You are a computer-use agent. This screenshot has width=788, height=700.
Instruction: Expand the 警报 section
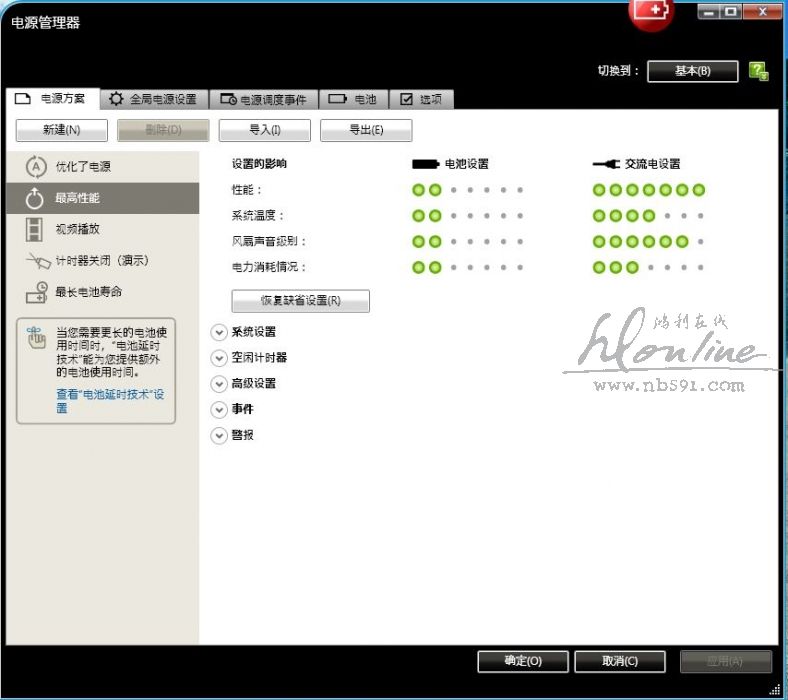(219, 436)
